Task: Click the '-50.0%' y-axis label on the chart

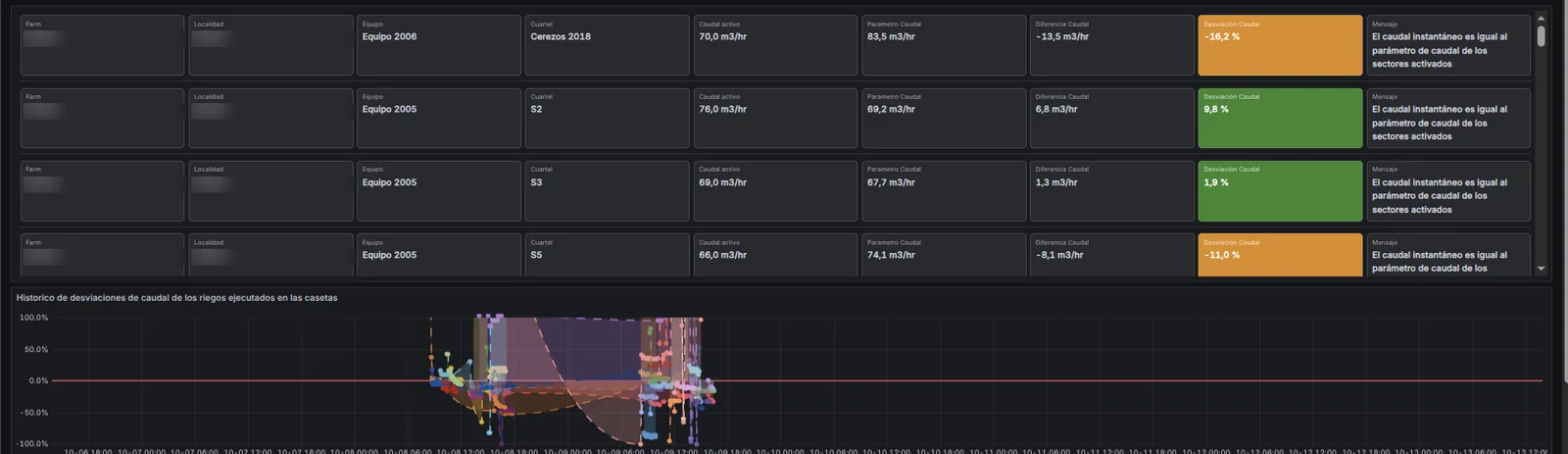Action: tap(34, 413)
